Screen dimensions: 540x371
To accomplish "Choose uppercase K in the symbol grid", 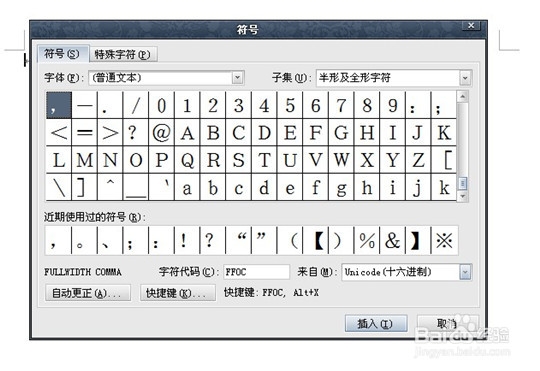I will click(444, 132).
